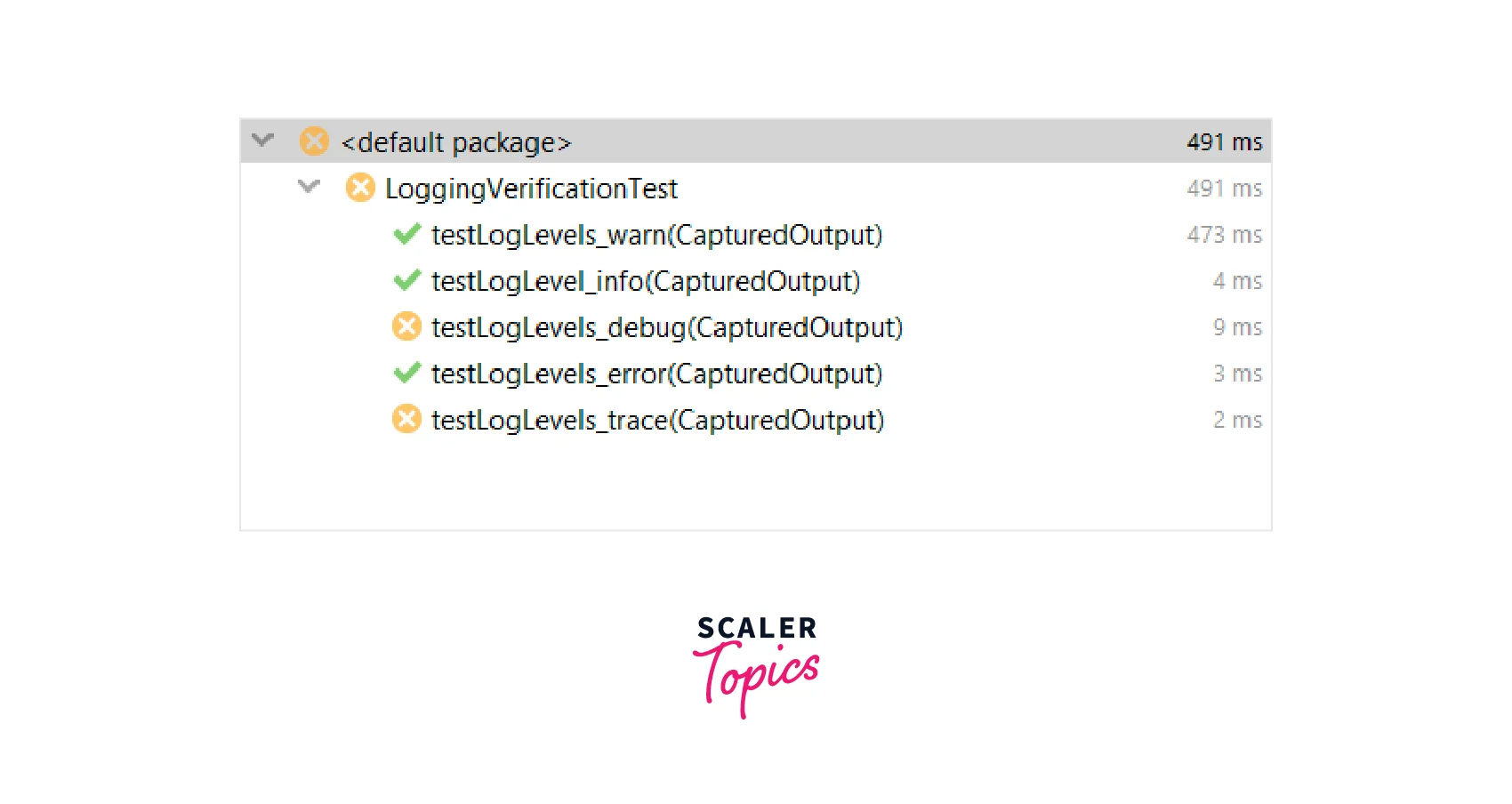Click the 491 ms duration on default package row
This screenshot has width=1512, height=804.
[1224, 142]
